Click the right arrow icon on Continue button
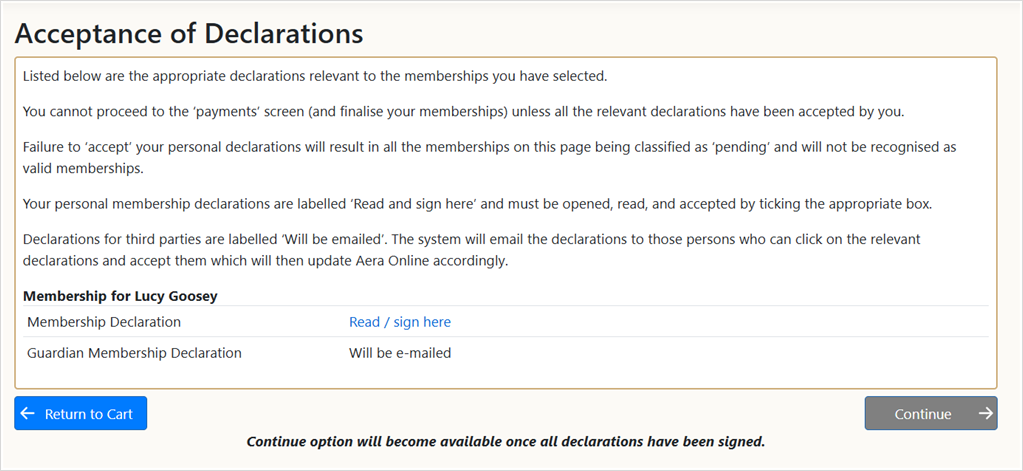 [x=985, y=414]
